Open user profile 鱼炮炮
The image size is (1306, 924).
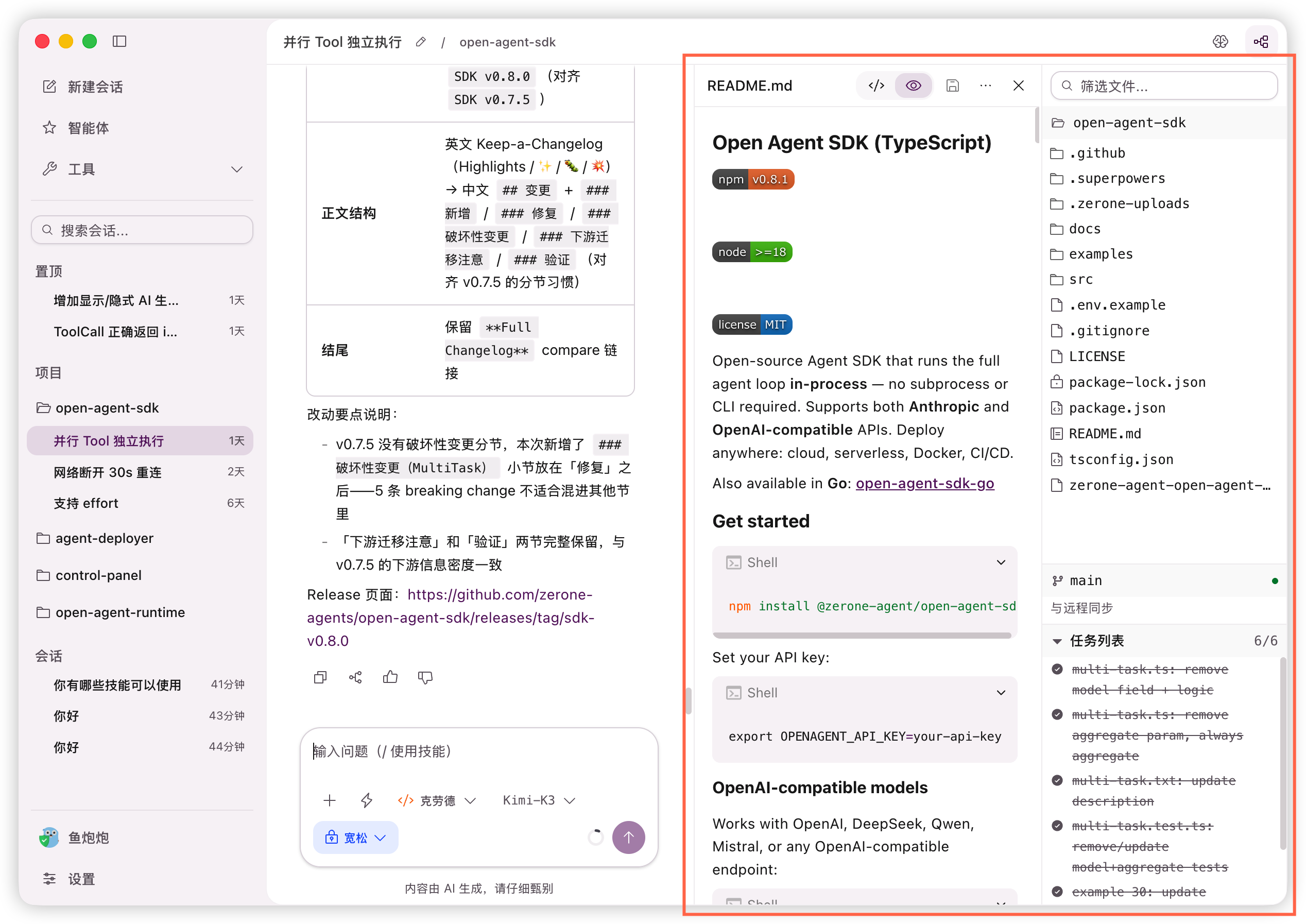point(74,837)
